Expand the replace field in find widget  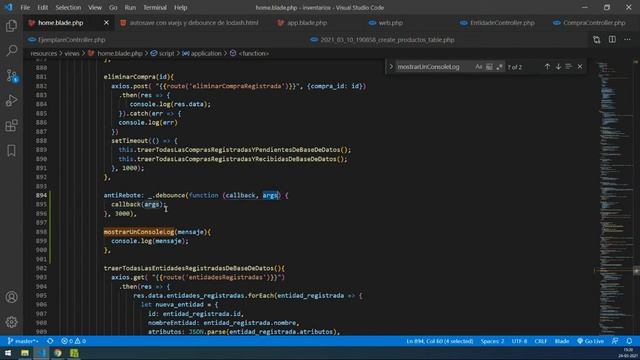(x=391, y=67)
